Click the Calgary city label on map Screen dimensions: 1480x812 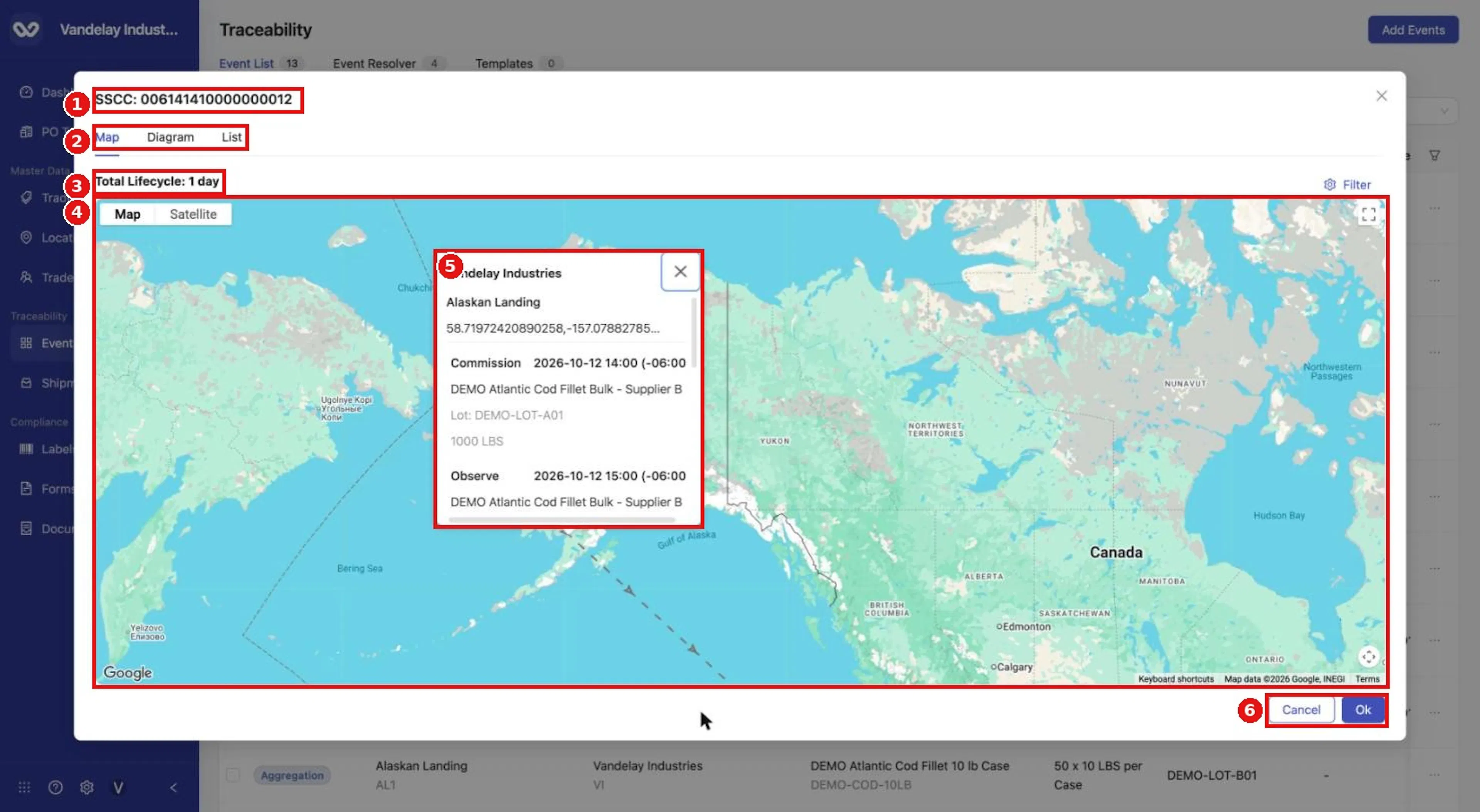tap(1011, 667)
